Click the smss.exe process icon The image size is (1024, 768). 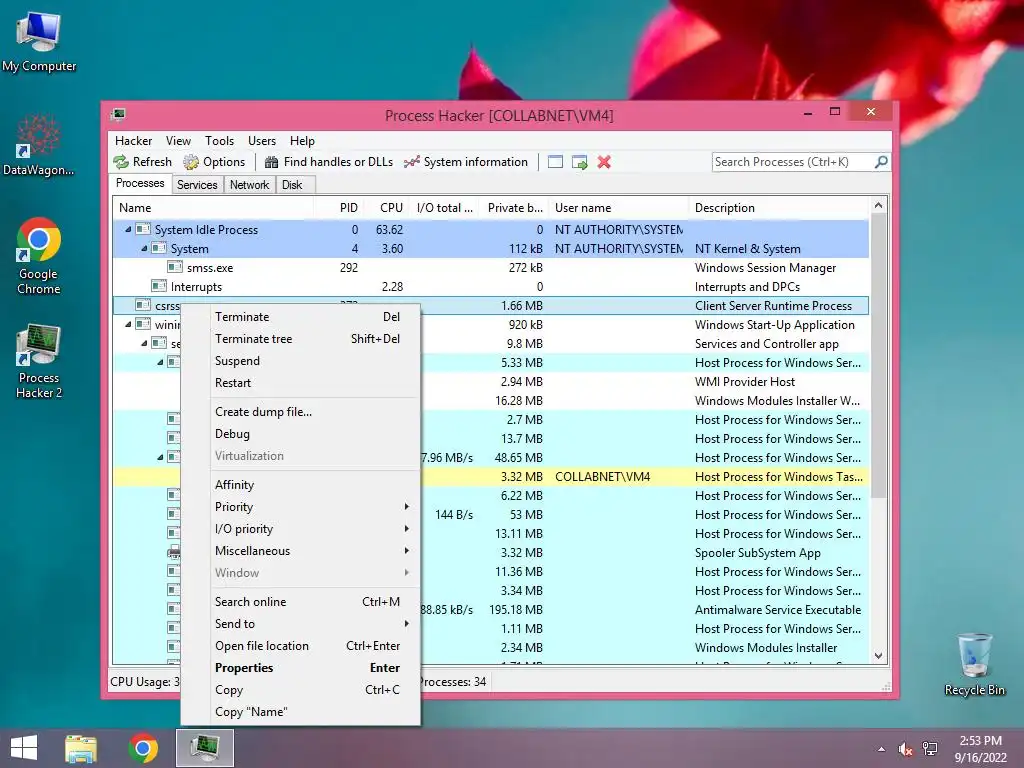pyautogui.click(x=174, y=267)
